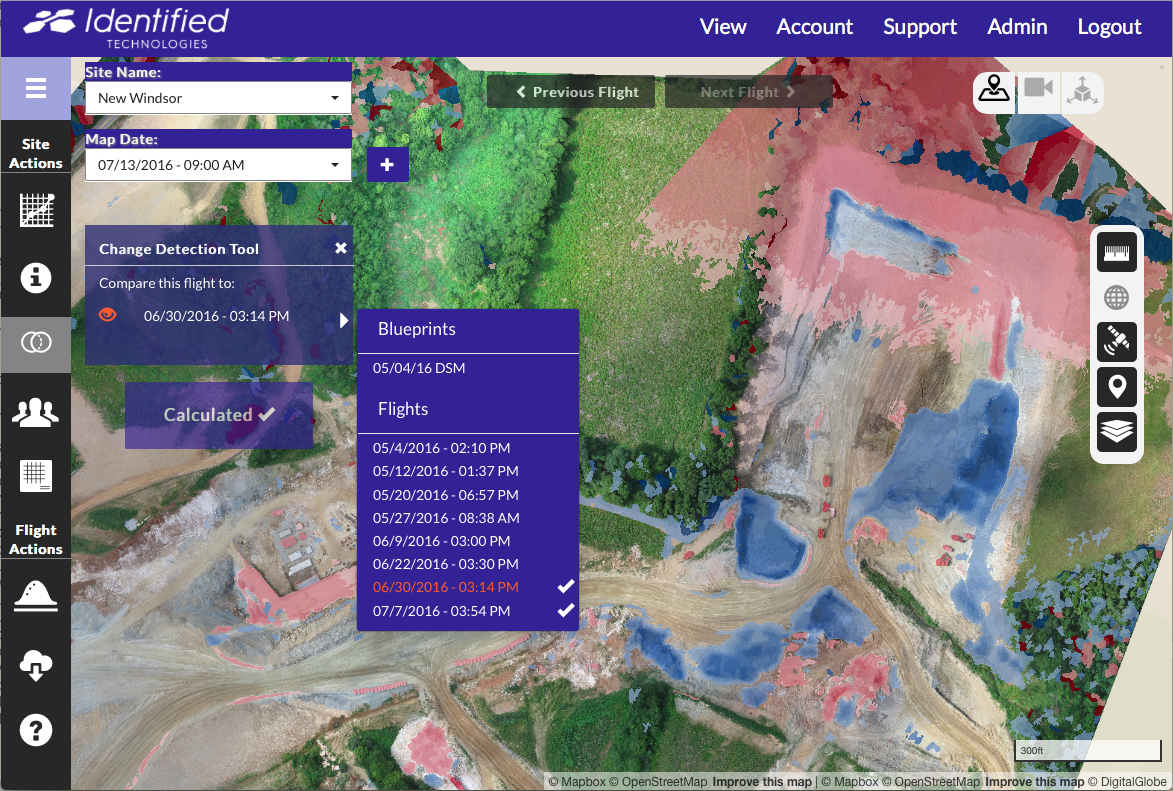The image size is (1173, 791).
Task: Toggle the satellite imagery icon
Action: coord(1116,341)
